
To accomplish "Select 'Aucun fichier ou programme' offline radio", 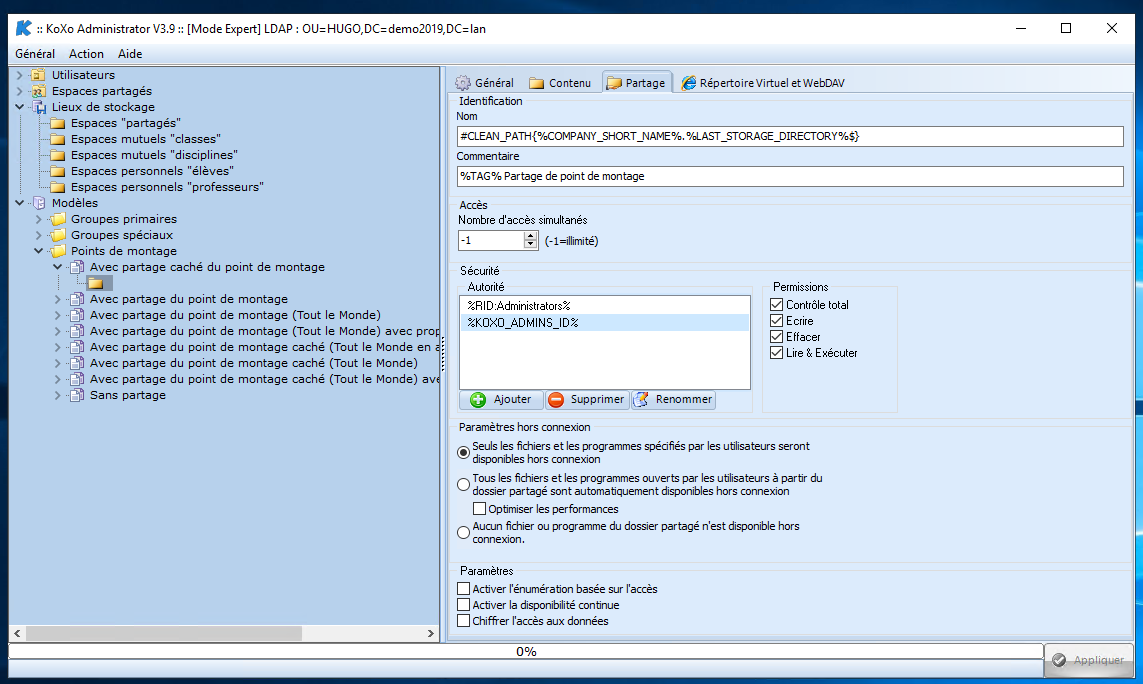I will coord(464,533).
